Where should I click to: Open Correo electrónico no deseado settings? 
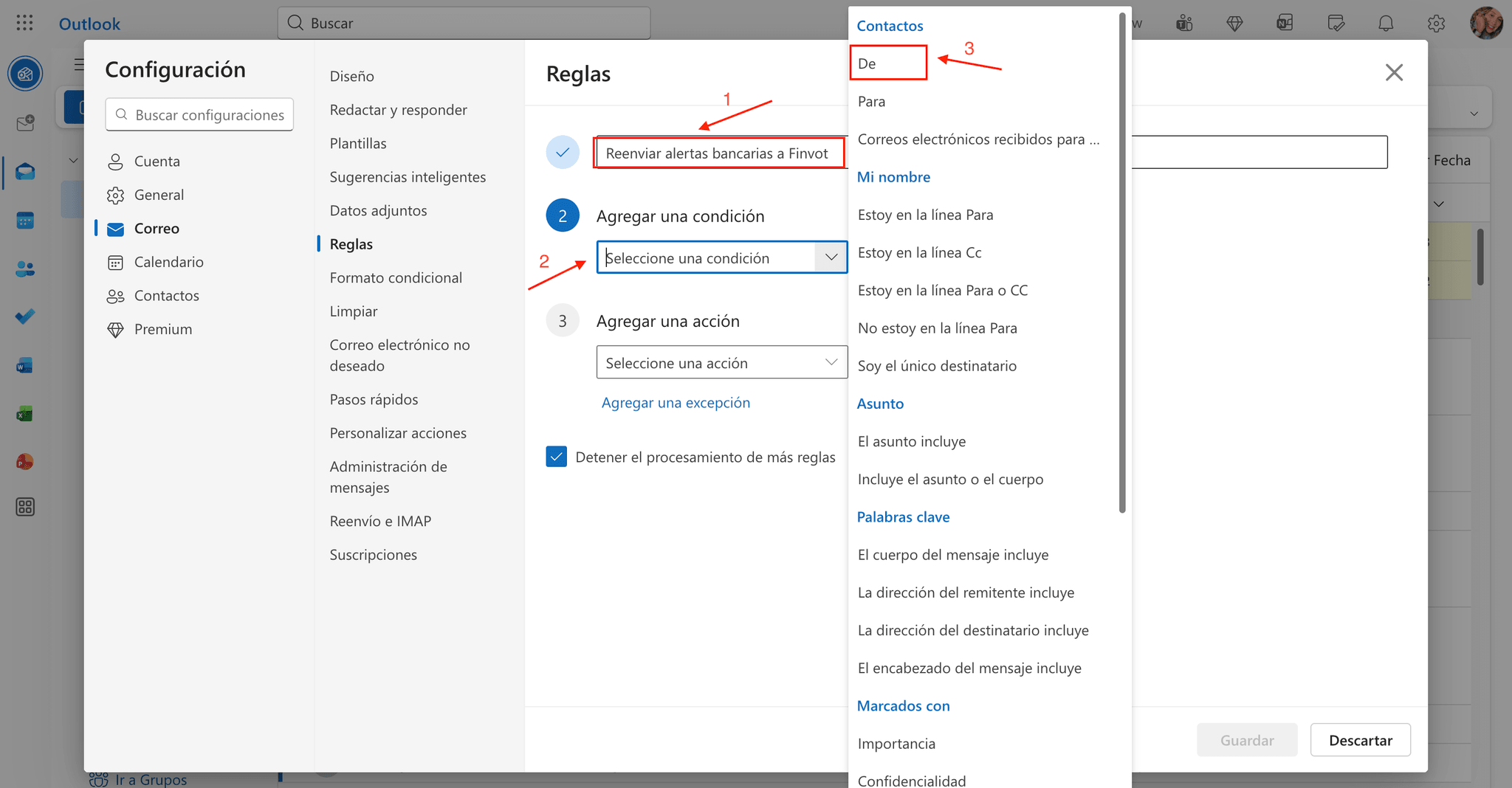399,355
